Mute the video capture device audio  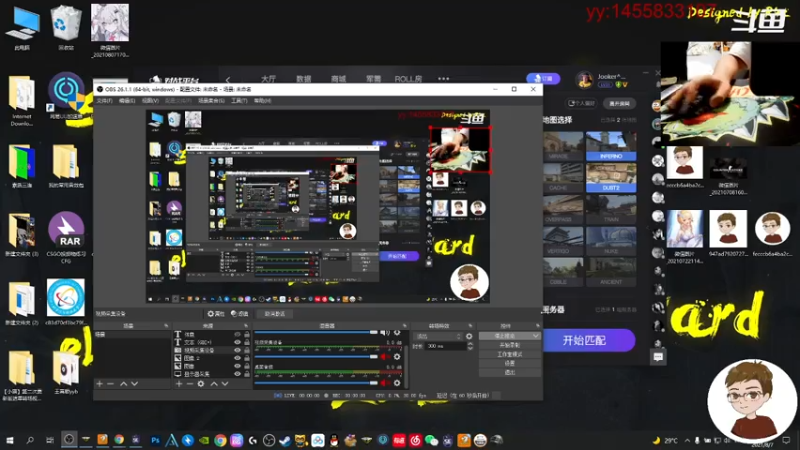coord(385,357)
